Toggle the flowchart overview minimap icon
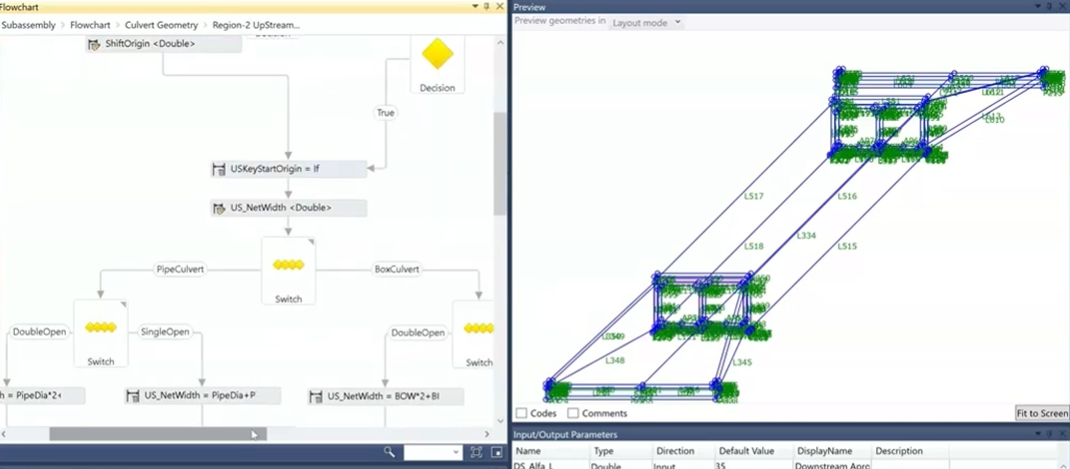 pyautogui.click(x=497, y=452)
